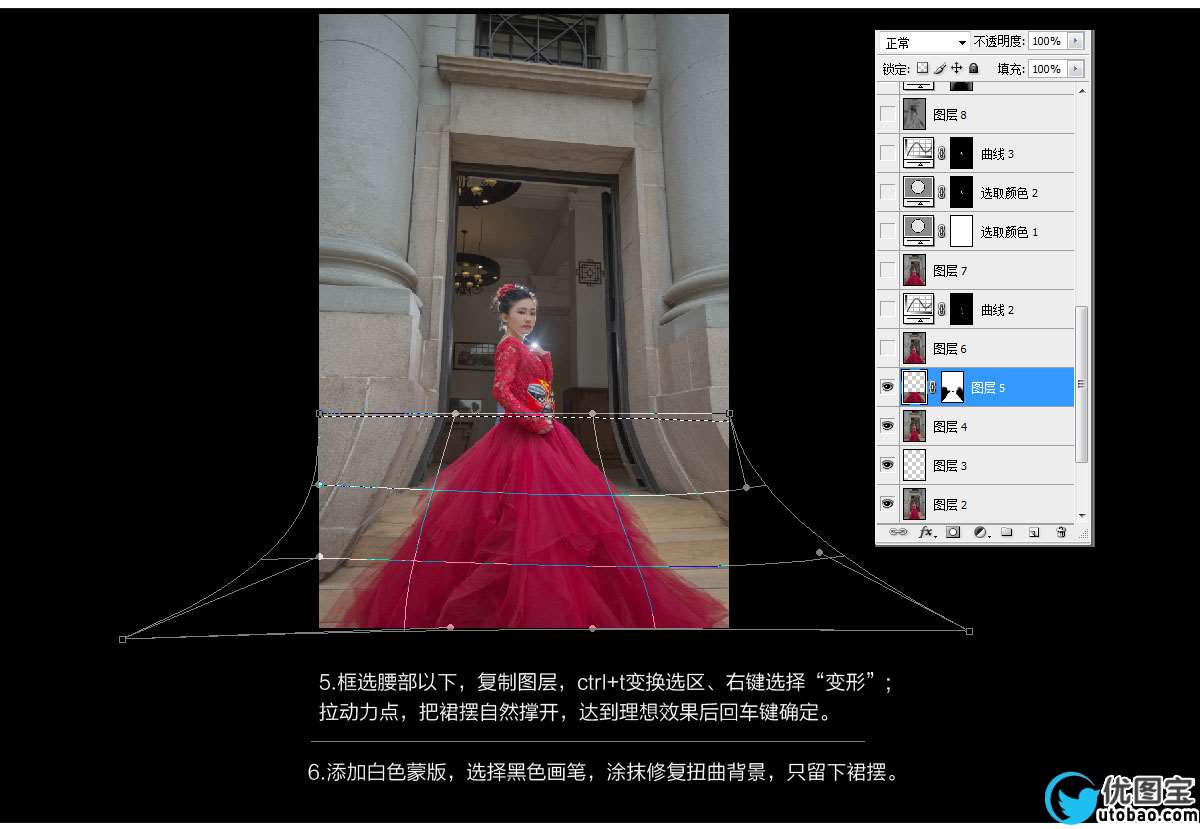Show 曲线 2 layer visibility box
Image resolution: width=1200 pixels, height=829 pixels.
(x=888, y=309)
